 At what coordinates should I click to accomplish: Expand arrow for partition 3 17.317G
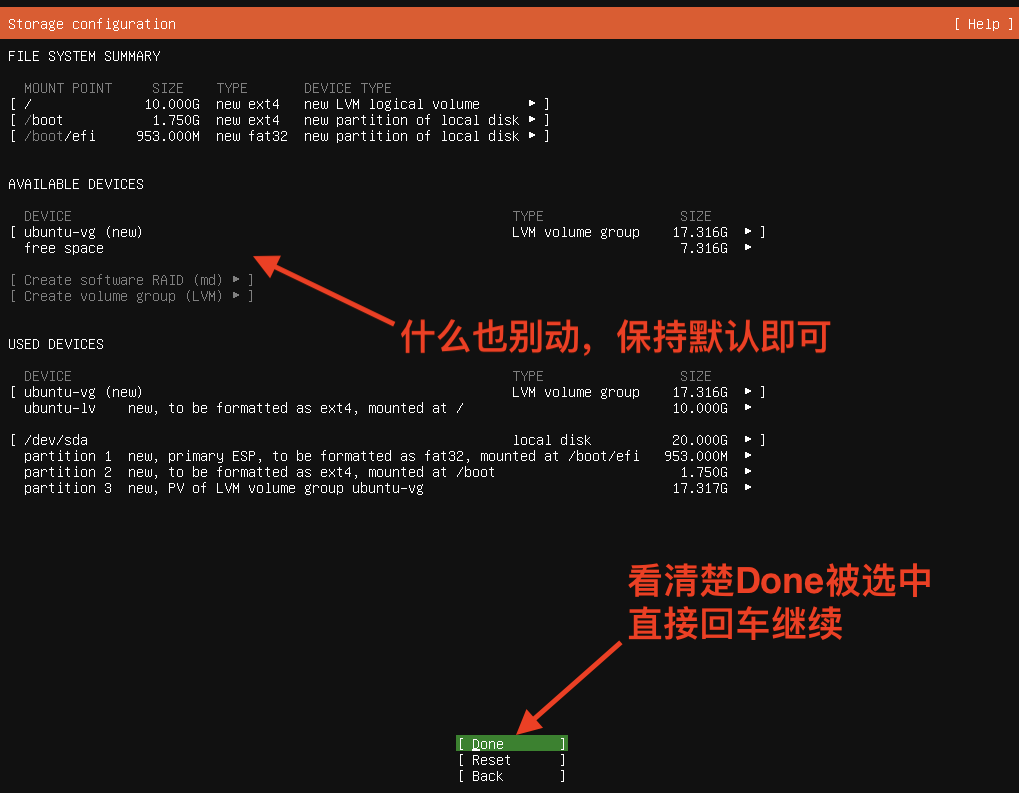(748, 488)
